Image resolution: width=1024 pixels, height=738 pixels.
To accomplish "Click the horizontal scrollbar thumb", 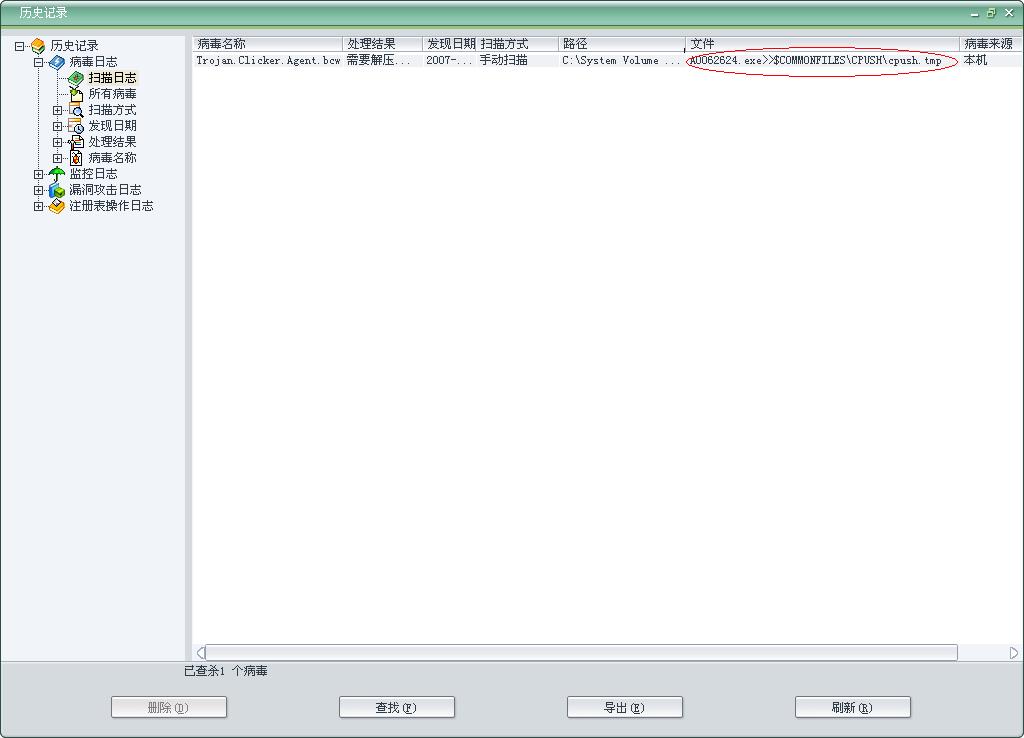I will (582, 652).
